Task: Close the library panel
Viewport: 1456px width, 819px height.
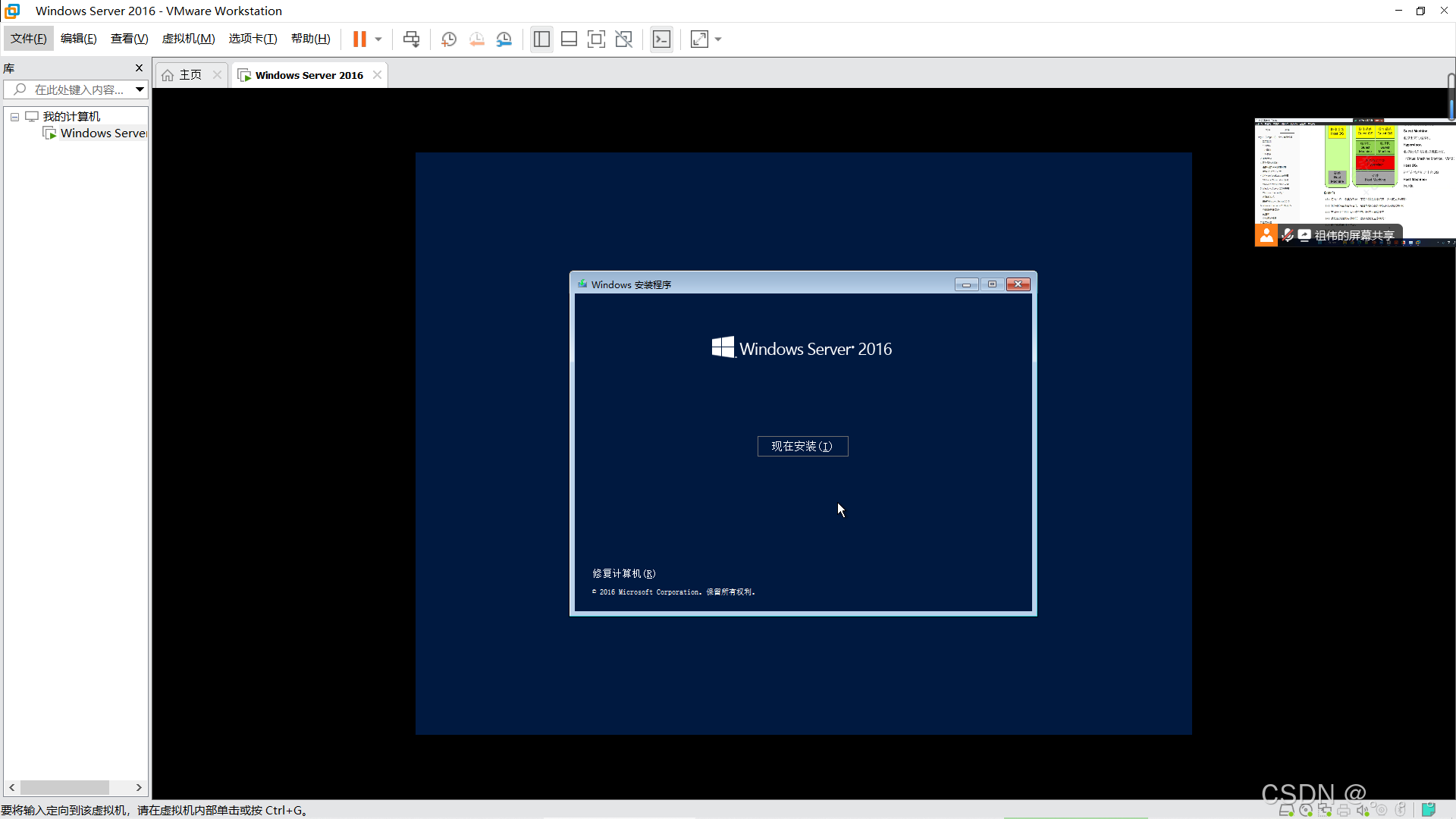Action: 139,68
